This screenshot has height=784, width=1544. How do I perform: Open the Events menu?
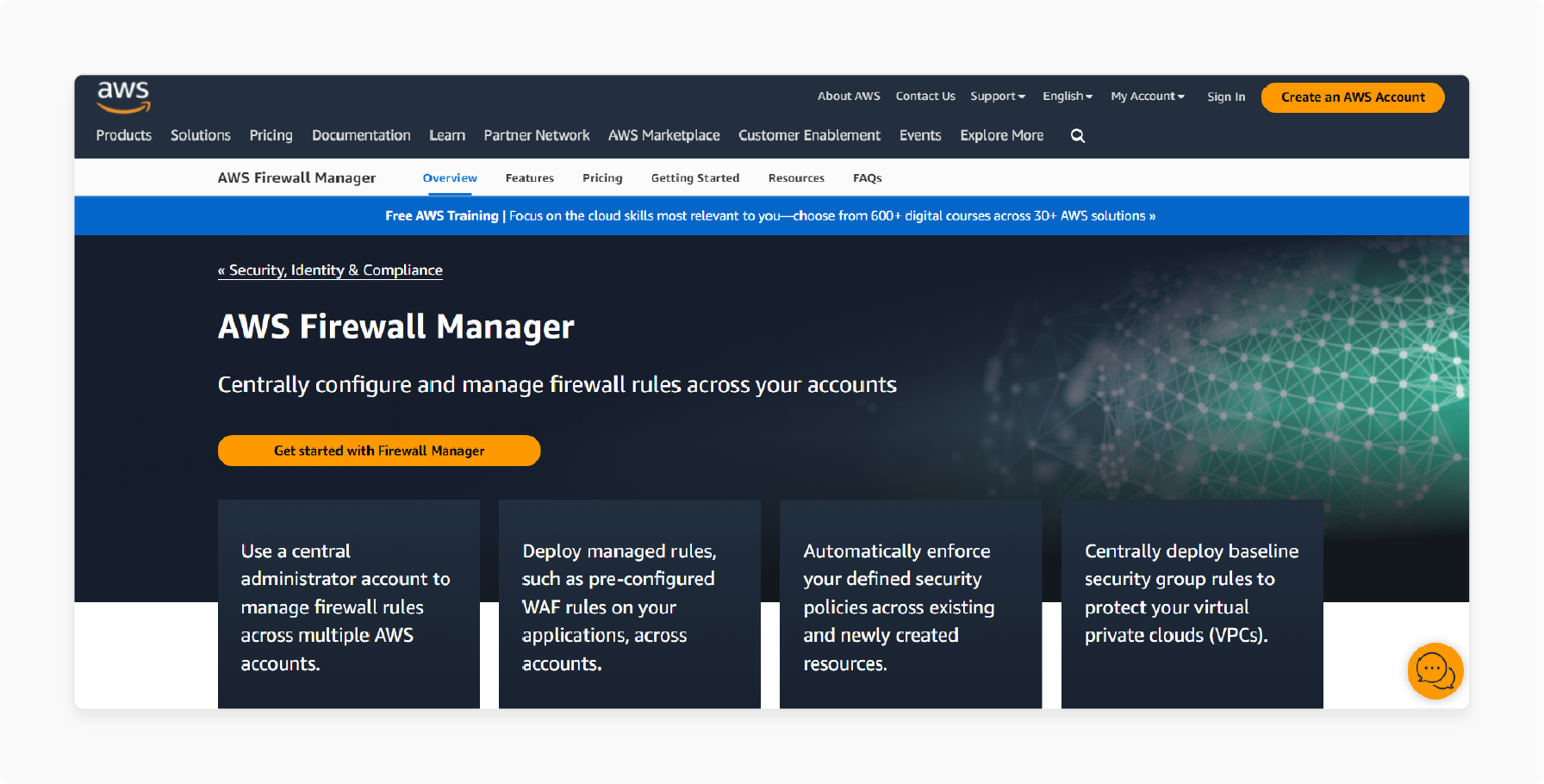point(920,135)
